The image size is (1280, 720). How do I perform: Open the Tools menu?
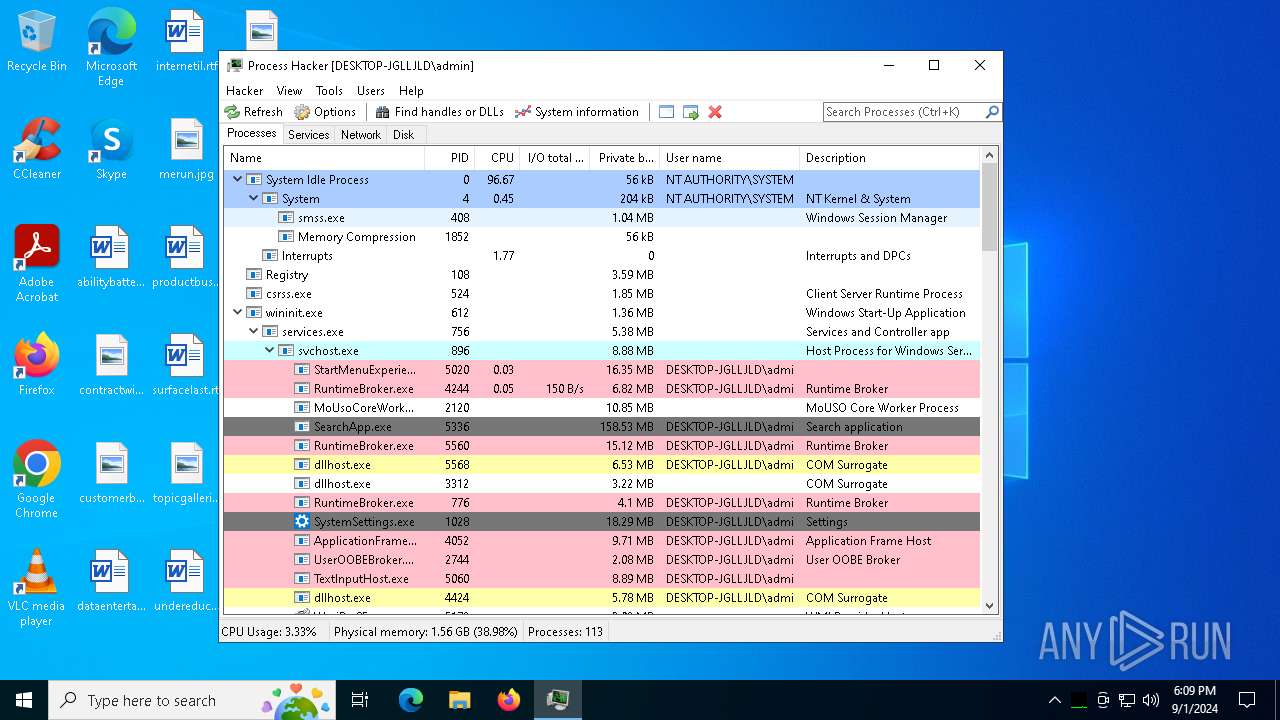point(329,90)
